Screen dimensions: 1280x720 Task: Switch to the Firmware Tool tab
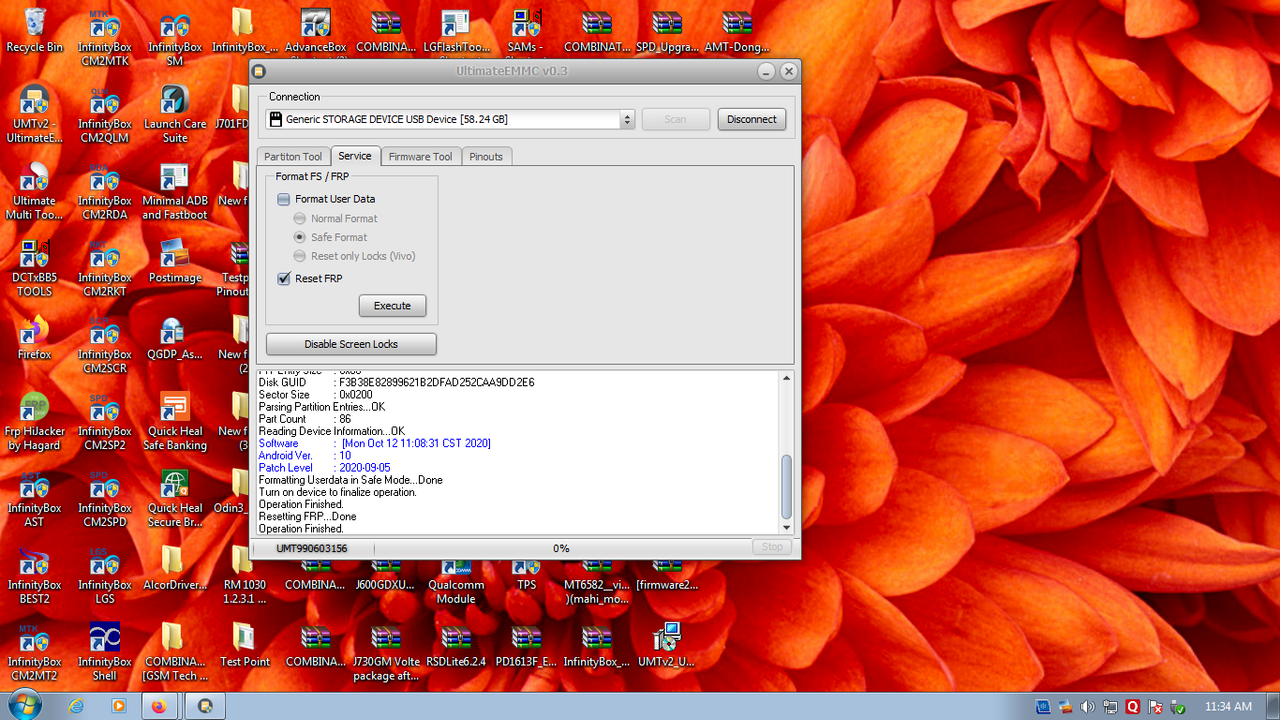click(420, 156)
